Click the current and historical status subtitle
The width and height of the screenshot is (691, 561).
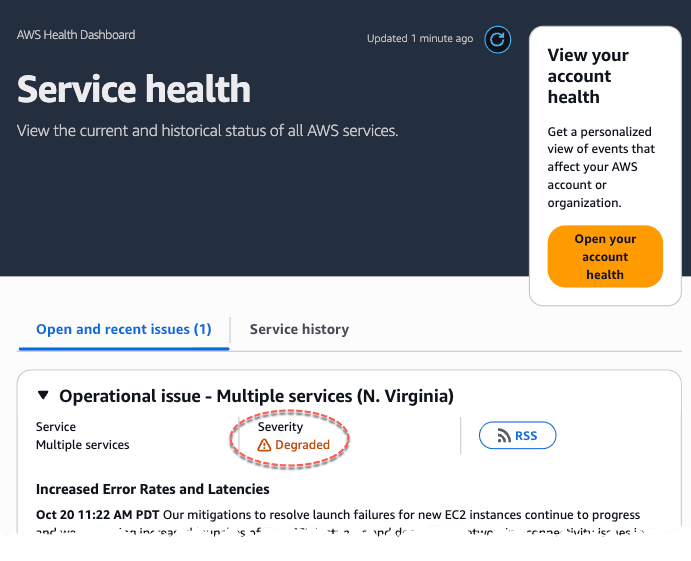coord(207,131)
